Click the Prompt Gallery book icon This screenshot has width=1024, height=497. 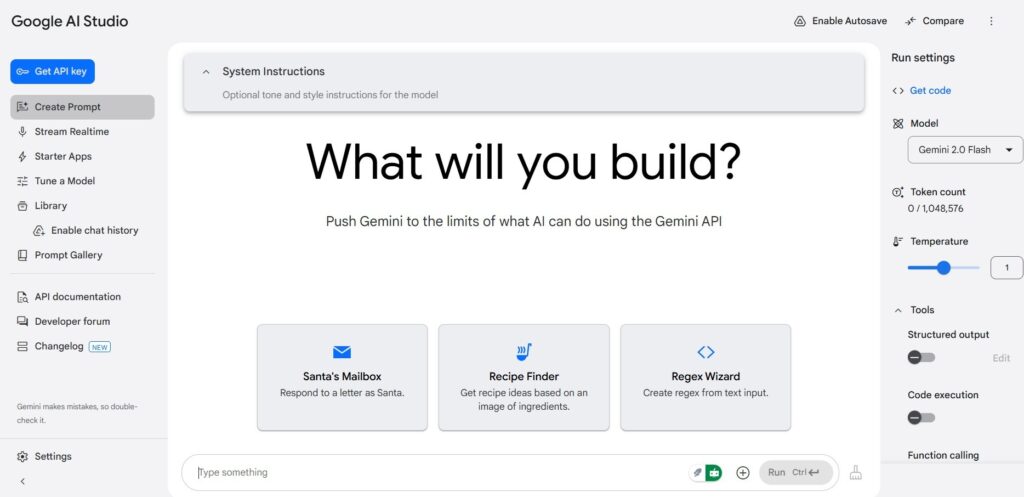click(x=22, y=255)
